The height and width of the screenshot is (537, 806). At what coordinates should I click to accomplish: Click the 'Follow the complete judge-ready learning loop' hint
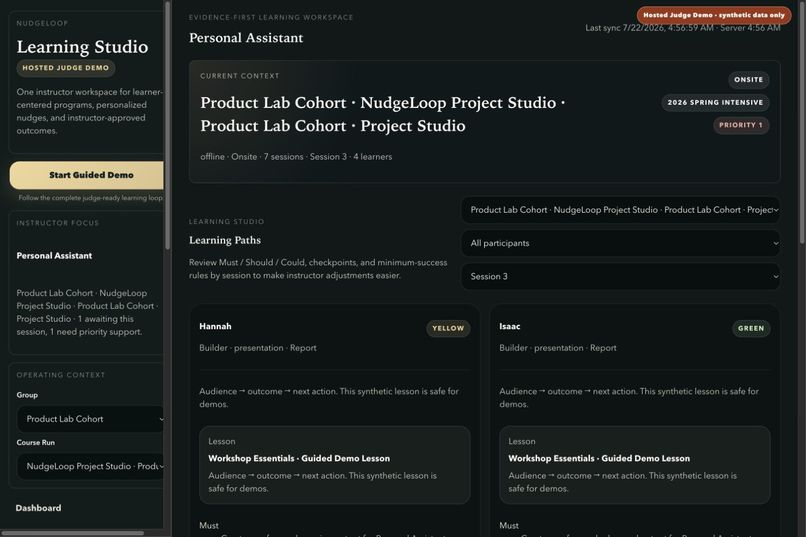point(90,198)
